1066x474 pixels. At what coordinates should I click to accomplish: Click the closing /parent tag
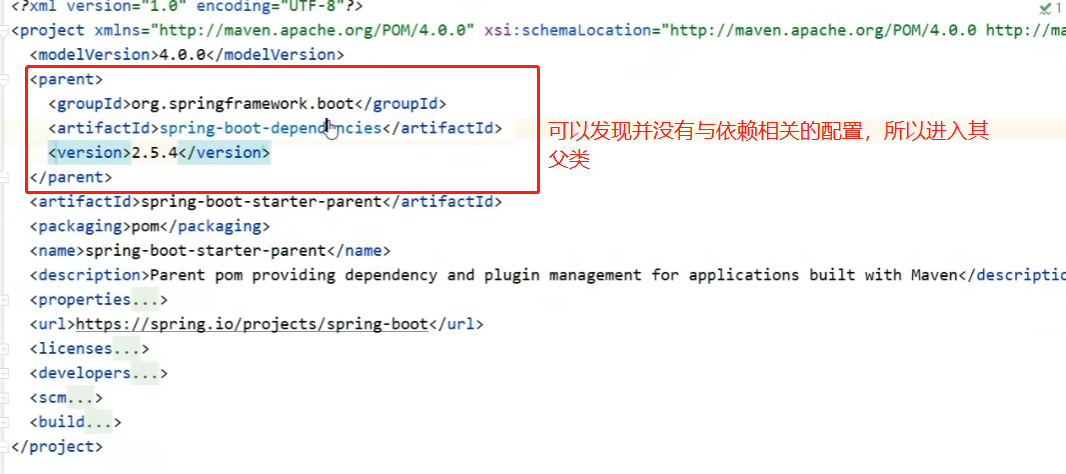[x=71, y=177]
